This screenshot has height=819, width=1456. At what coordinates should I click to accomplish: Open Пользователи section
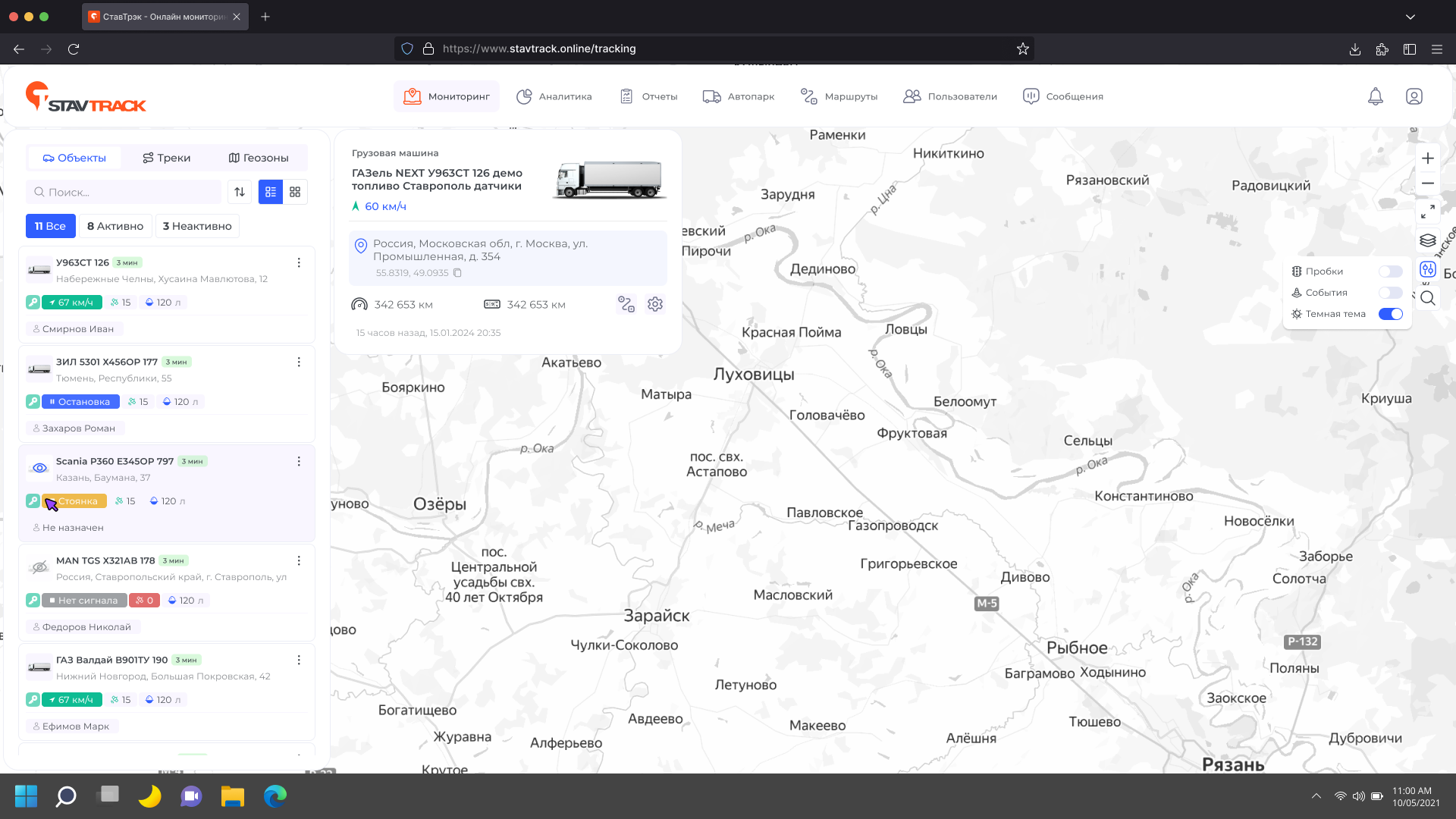950,96
